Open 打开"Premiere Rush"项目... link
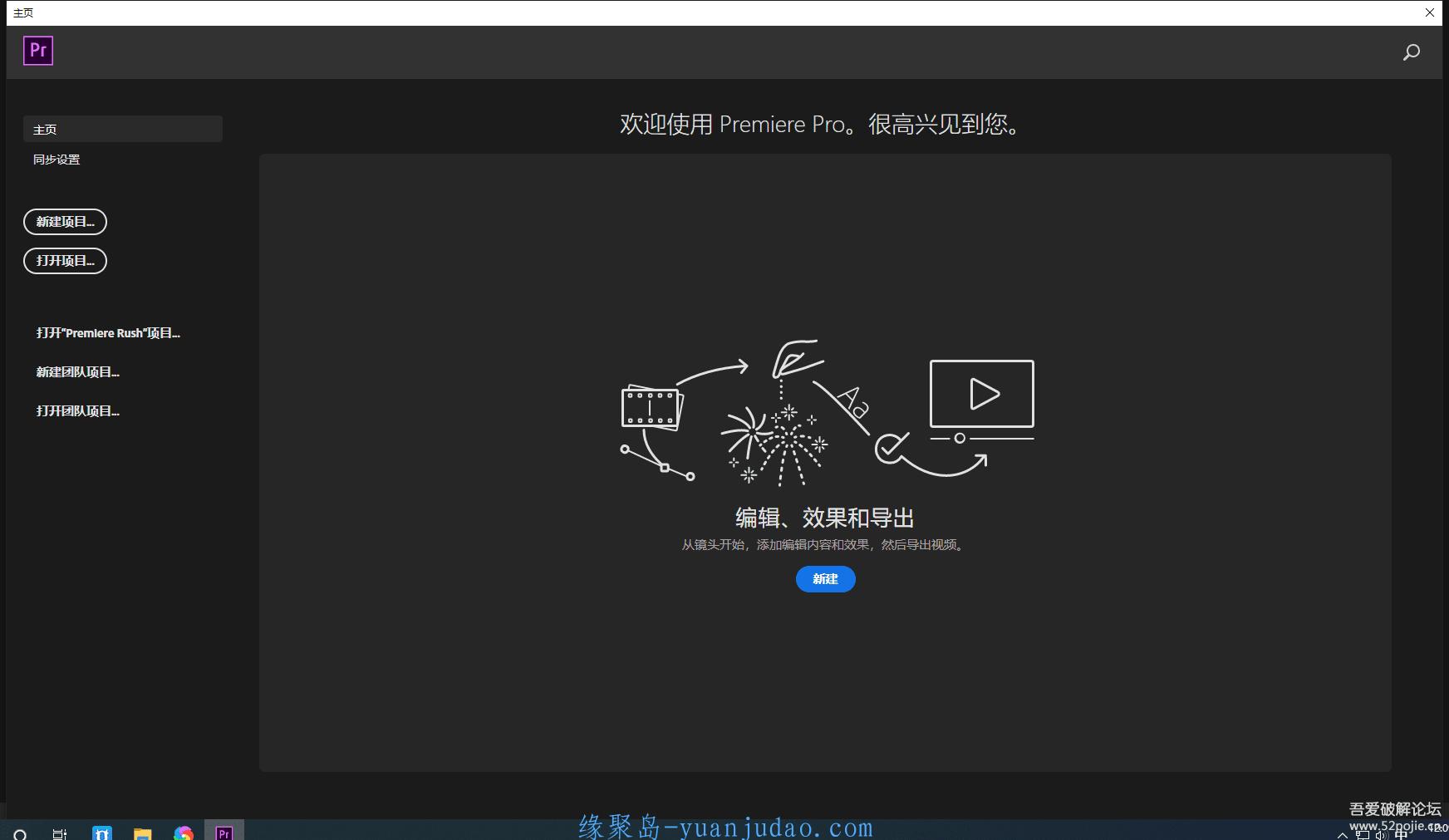 click(x=108, y=332)
